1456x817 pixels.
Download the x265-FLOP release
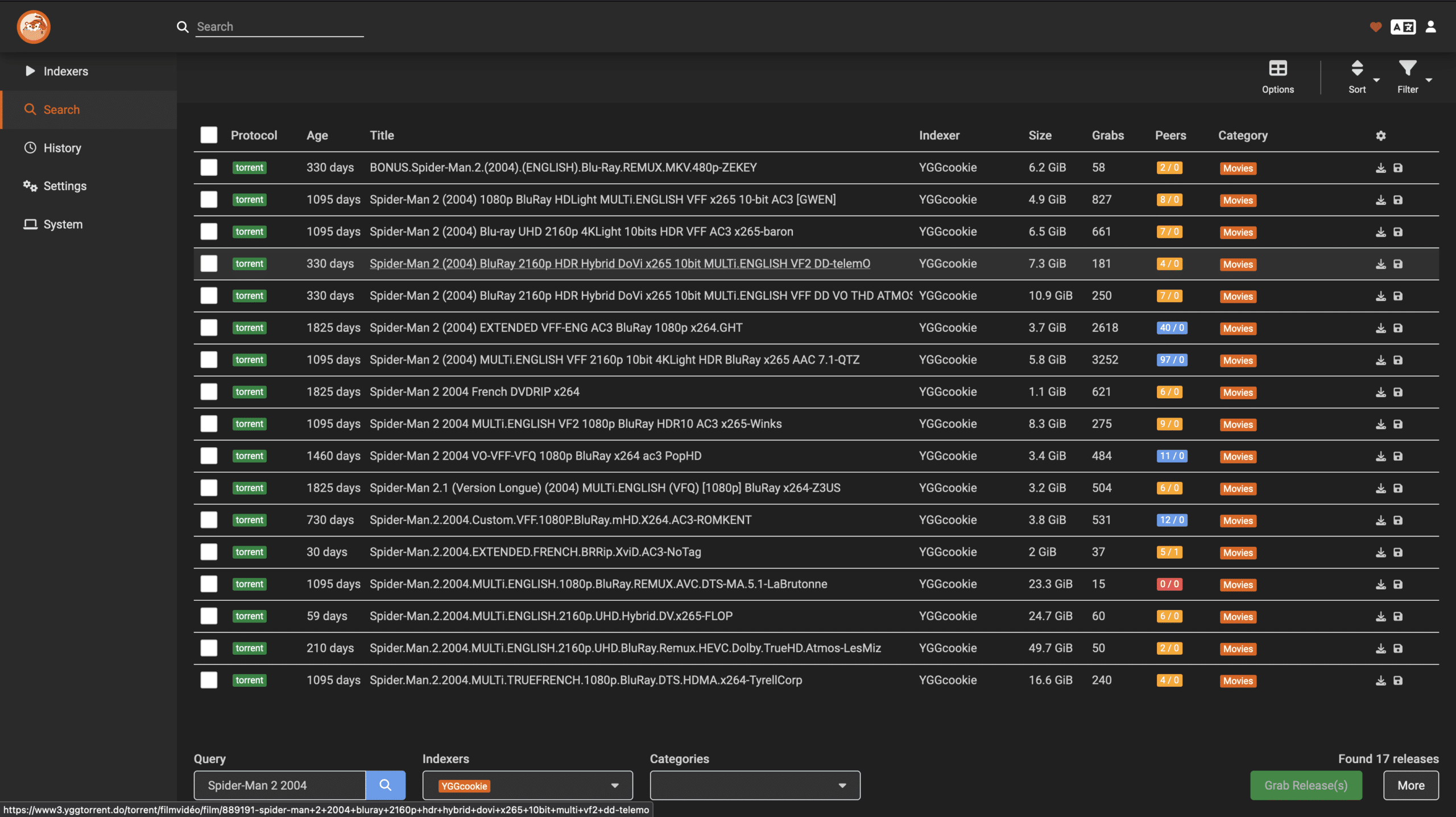1380,617
